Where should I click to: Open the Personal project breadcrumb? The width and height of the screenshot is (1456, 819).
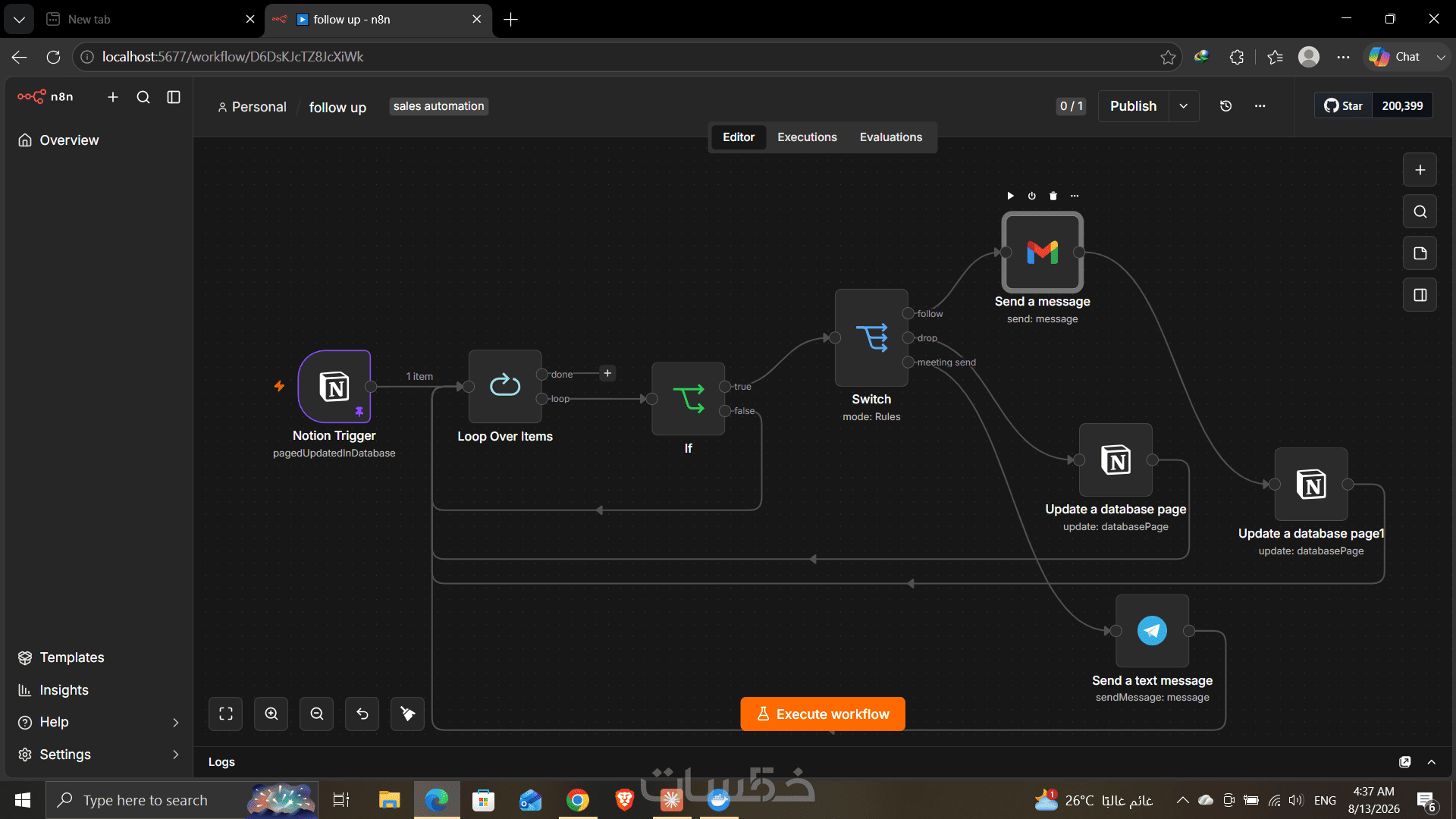pyautogui.click(x=253, y=107)
